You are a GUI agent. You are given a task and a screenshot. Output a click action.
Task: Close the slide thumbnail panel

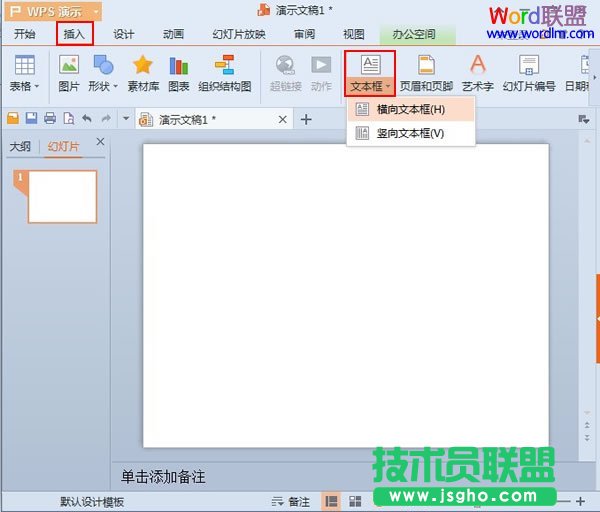(x=100, y=142)
